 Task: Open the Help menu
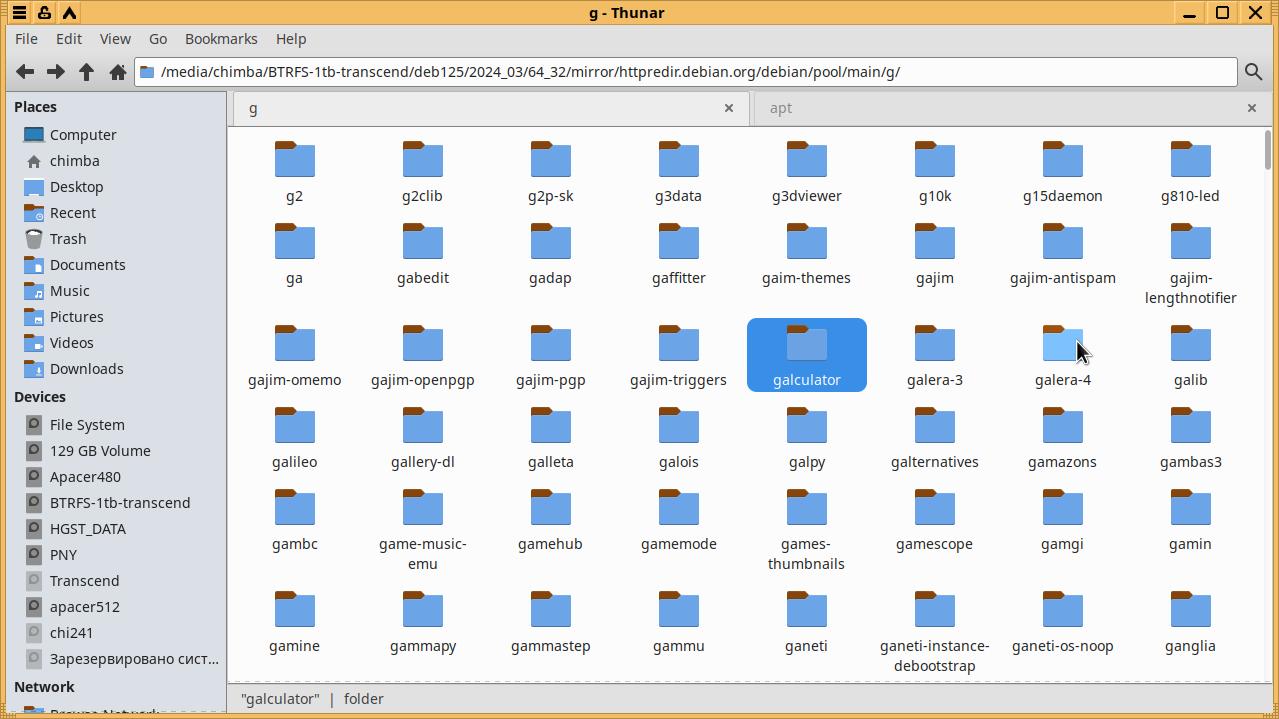coord(291,39)
